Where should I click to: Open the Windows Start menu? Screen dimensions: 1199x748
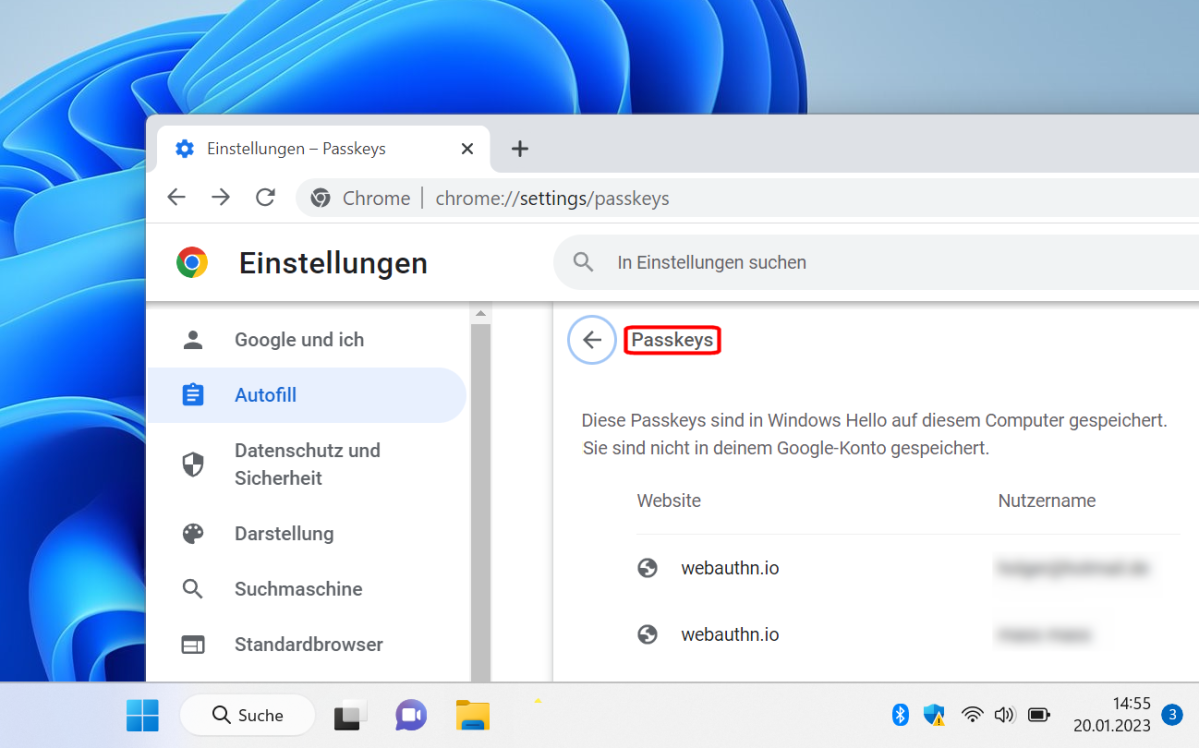(x=142, y=715)
